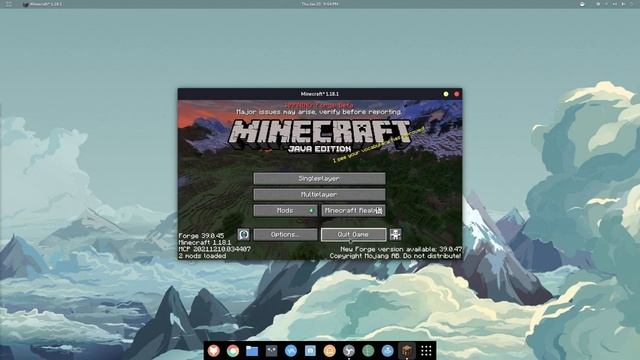Show the applications grid in dock
Image resolution: width=640 pixels, height=360 pixels.
[x=426, y=351]
